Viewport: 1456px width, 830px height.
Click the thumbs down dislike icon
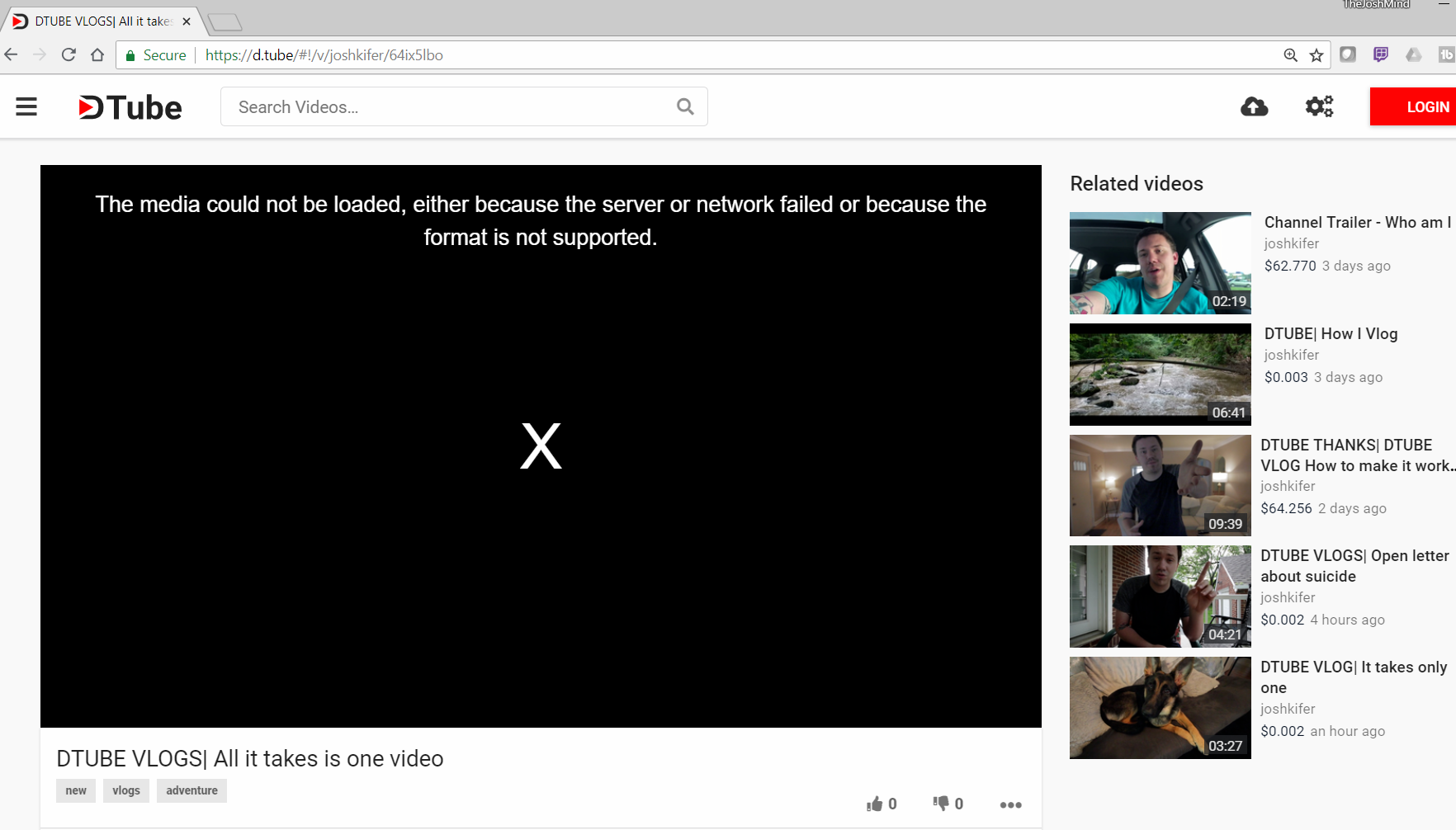pos(941,804)
